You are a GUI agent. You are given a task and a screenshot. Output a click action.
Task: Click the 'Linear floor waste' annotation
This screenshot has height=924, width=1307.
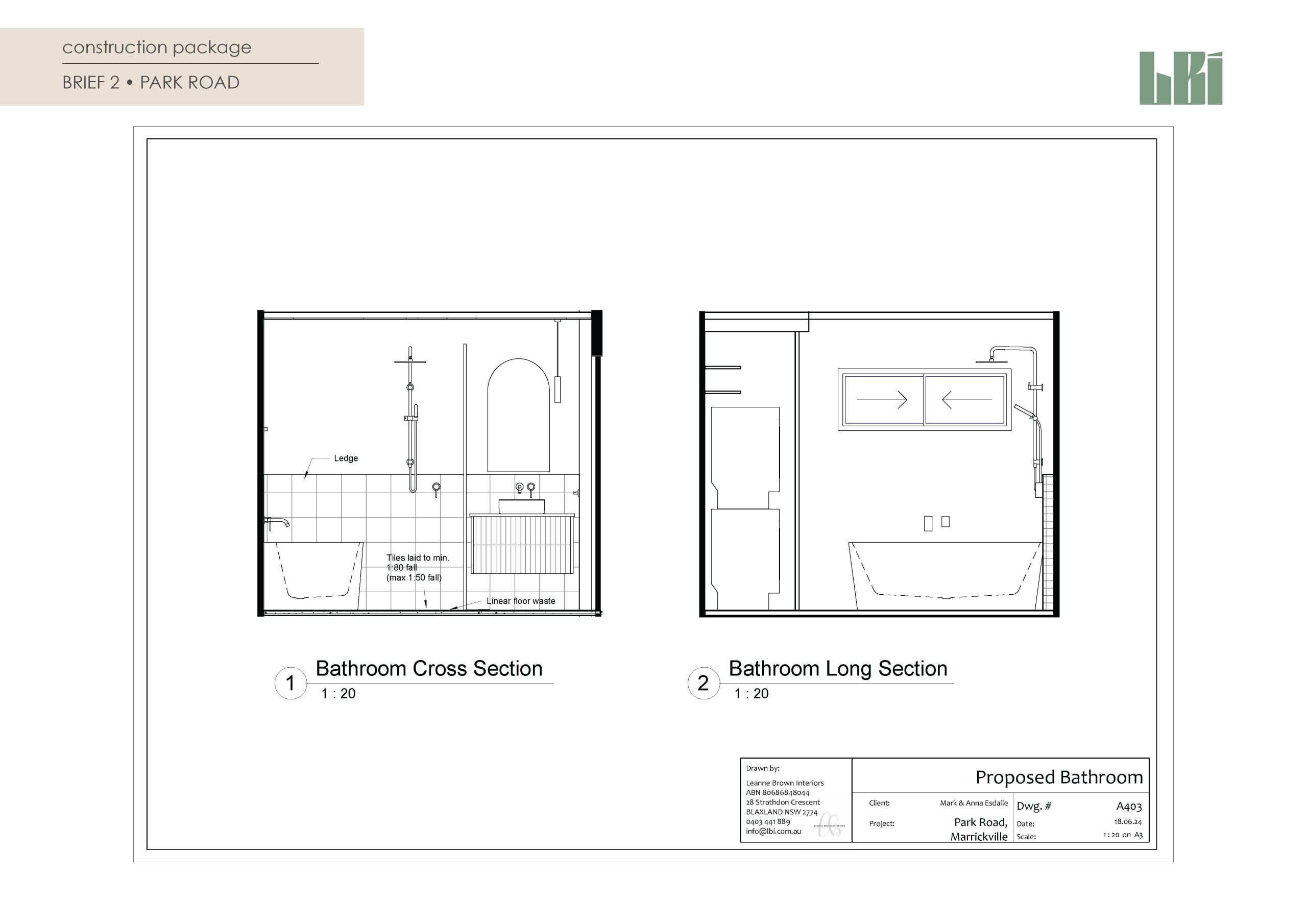pos(520,601)
